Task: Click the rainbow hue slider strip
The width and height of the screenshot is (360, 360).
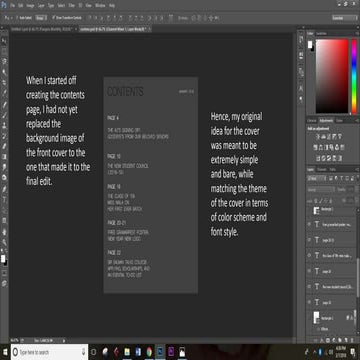Action: coord(354,76)
